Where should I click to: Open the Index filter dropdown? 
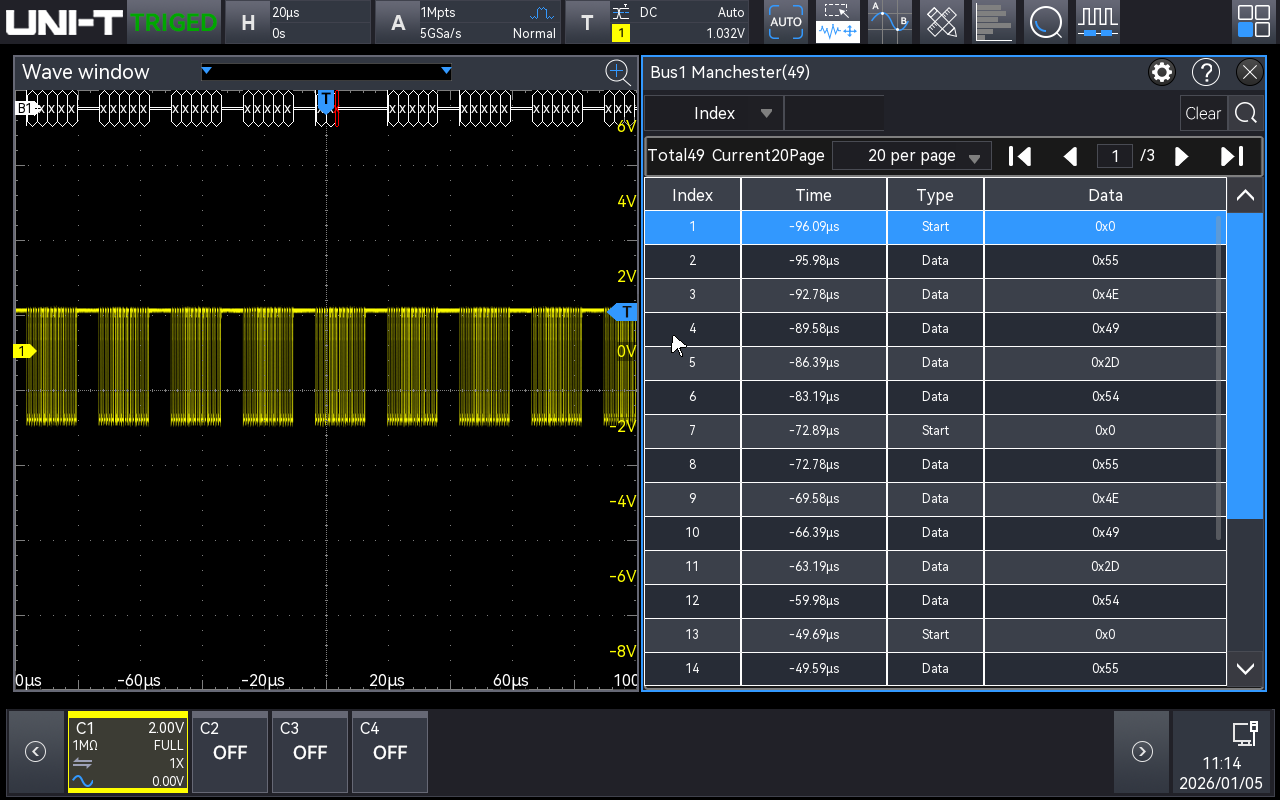click(x=714, y=113)
